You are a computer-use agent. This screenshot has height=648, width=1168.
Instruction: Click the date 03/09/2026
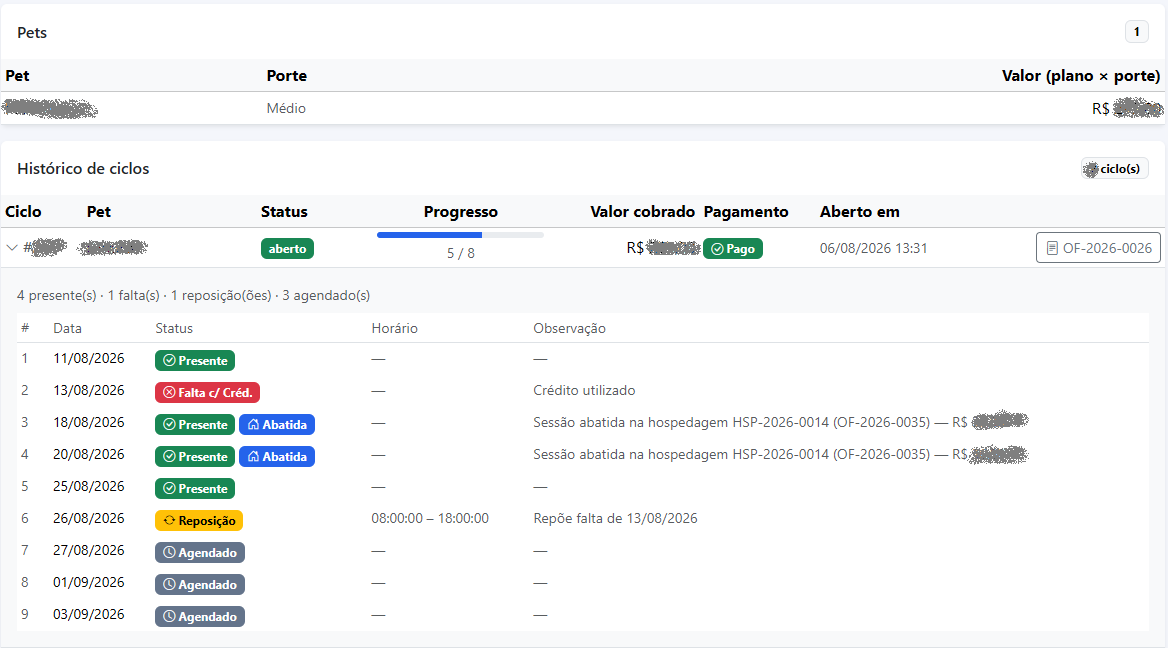coord(89,614)
